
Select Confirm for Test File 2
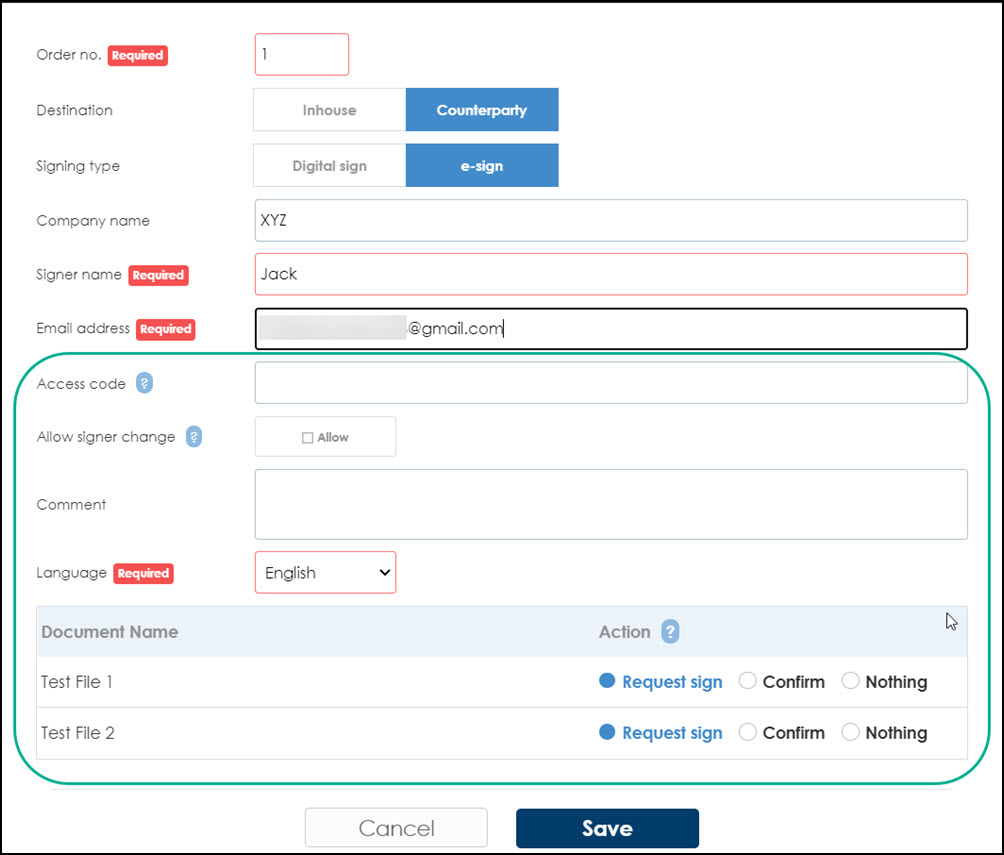(x=747, y=732)
